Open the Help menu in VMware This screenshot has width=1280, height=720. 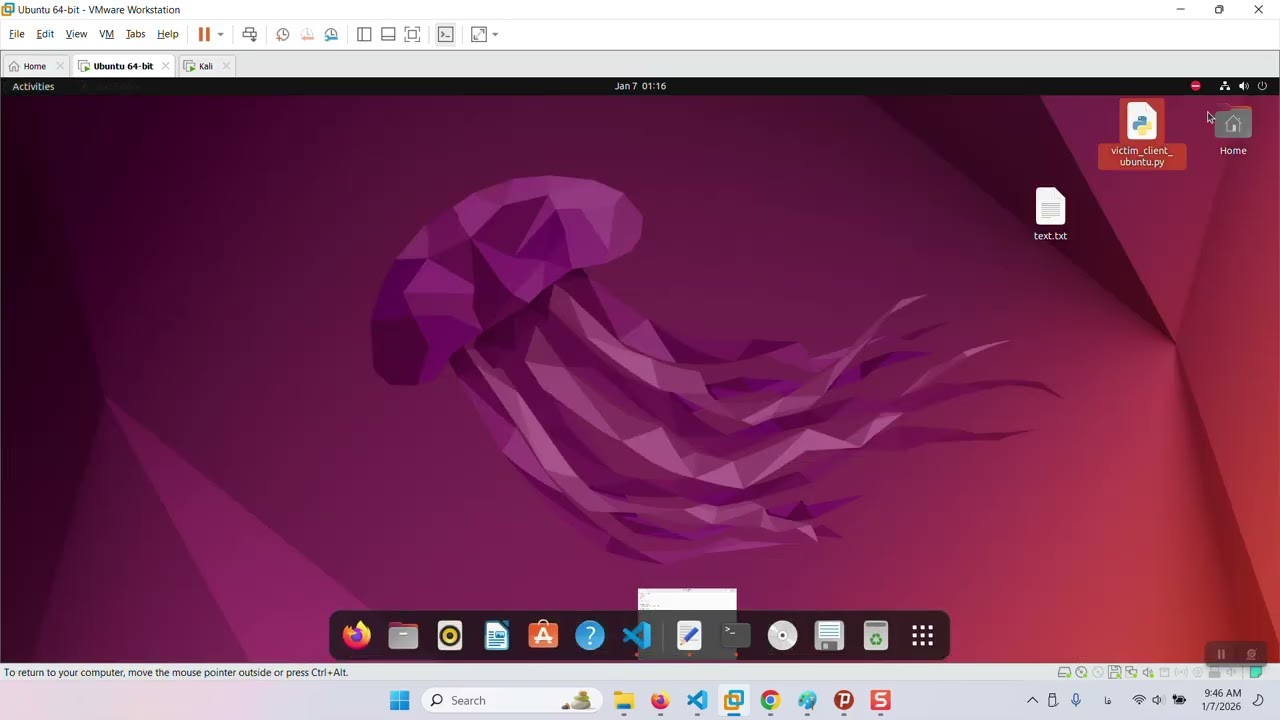pyautogui.click(x=168, y=34)
